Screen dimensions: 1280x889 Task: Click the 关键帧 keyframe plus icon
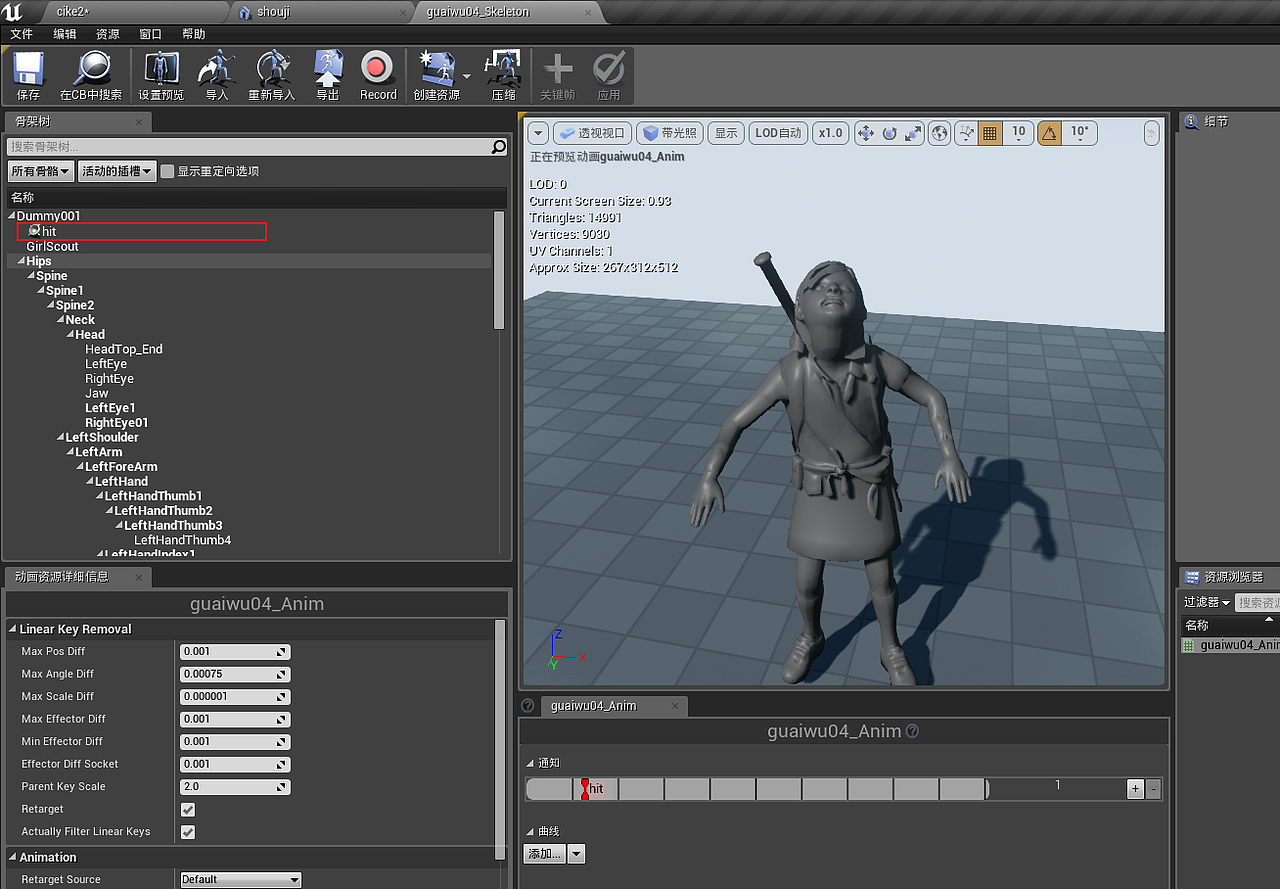pyautogui.click(x=558, y=69)
